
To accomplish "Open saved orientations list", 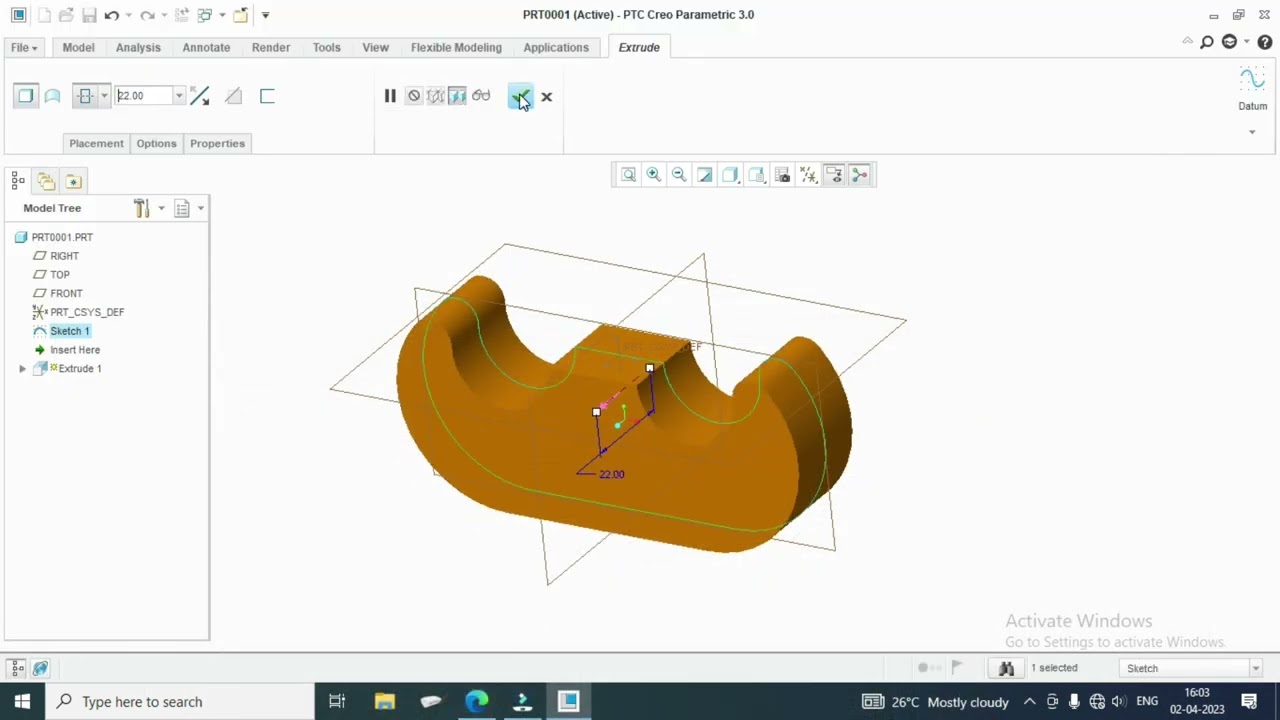I will coord(757,175).
